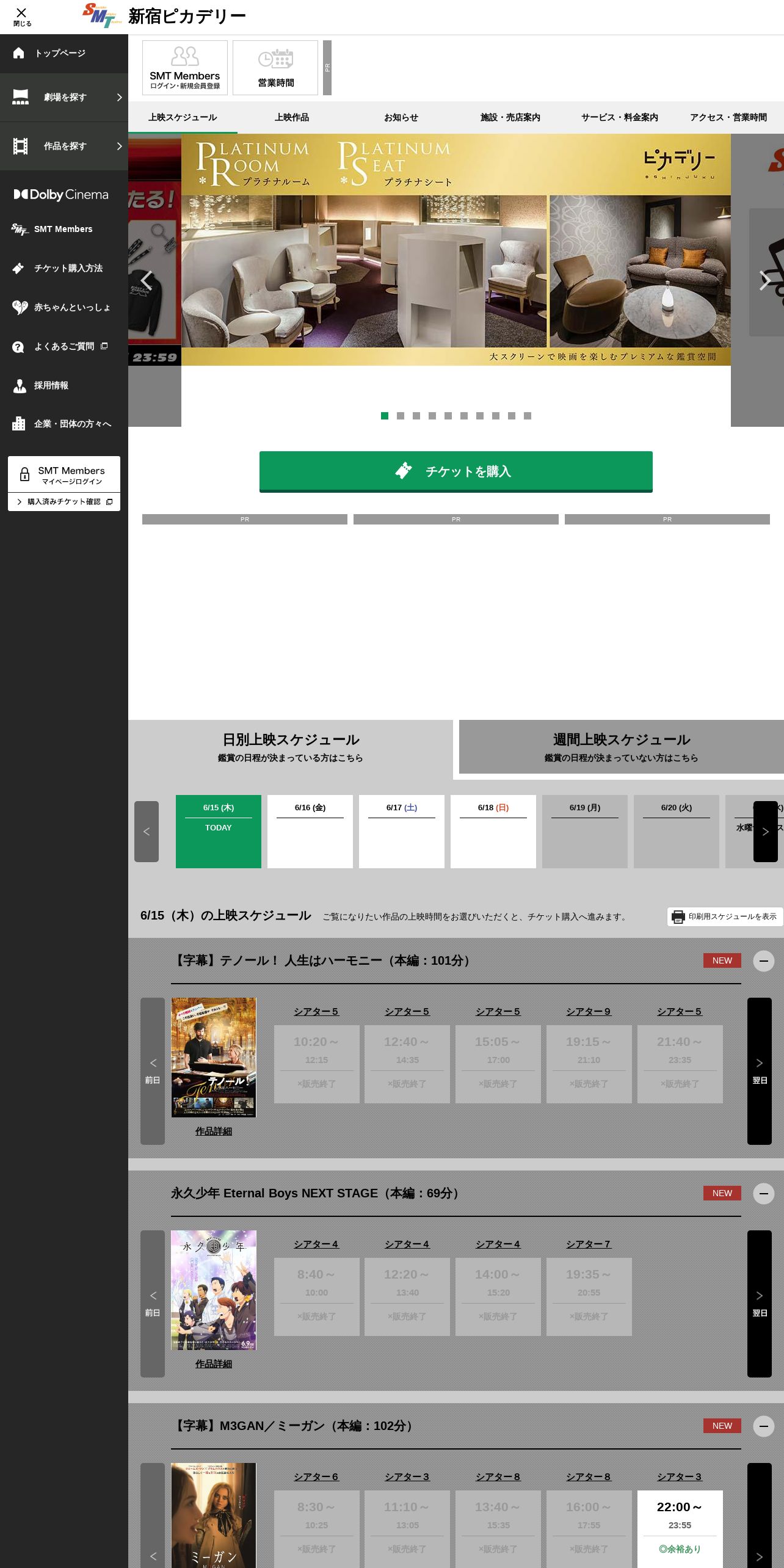Click 翌日 arrow in 永久少年 section
Image resolution: width=784 pixels, height=1568 pixels.
760,1304
